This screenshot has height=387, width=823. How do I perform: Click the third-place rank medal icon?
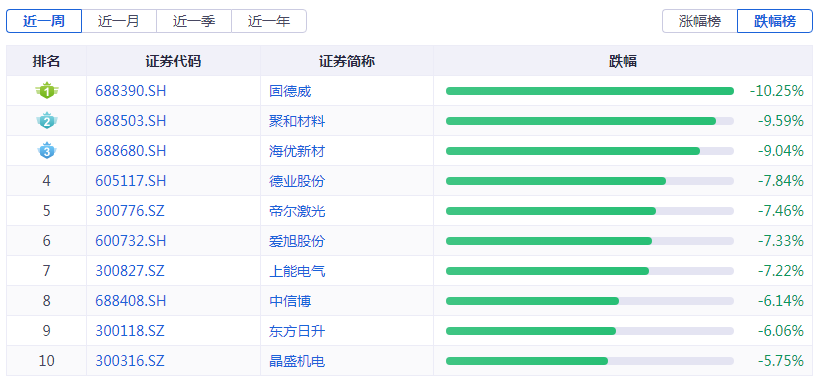coord(47,151)
